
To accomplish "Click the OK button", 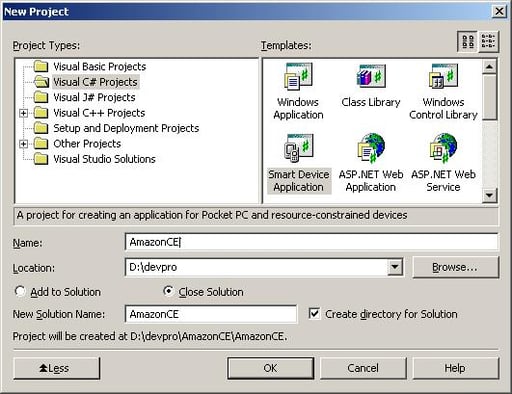I will (x=270, y=368).
